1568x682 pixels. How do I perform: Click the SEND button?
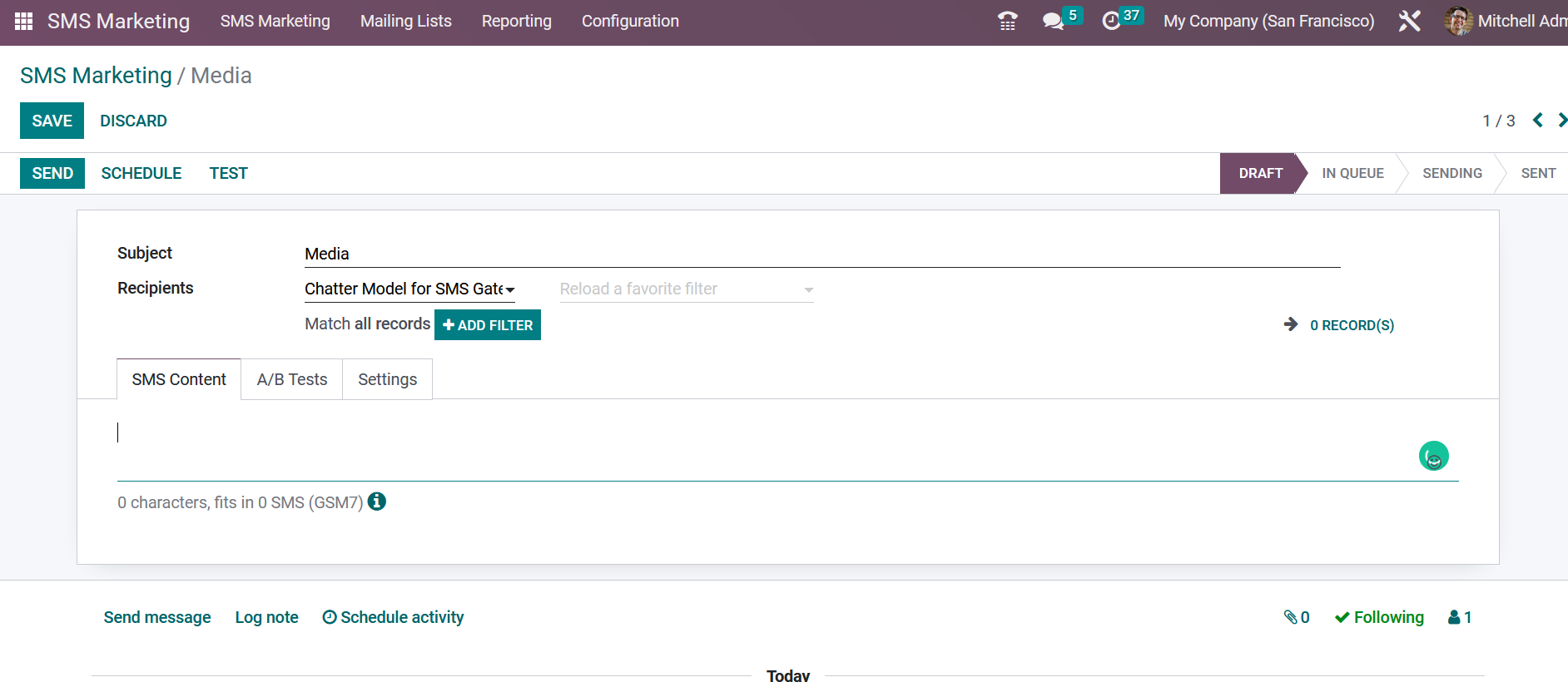click(x=52, y=173)
